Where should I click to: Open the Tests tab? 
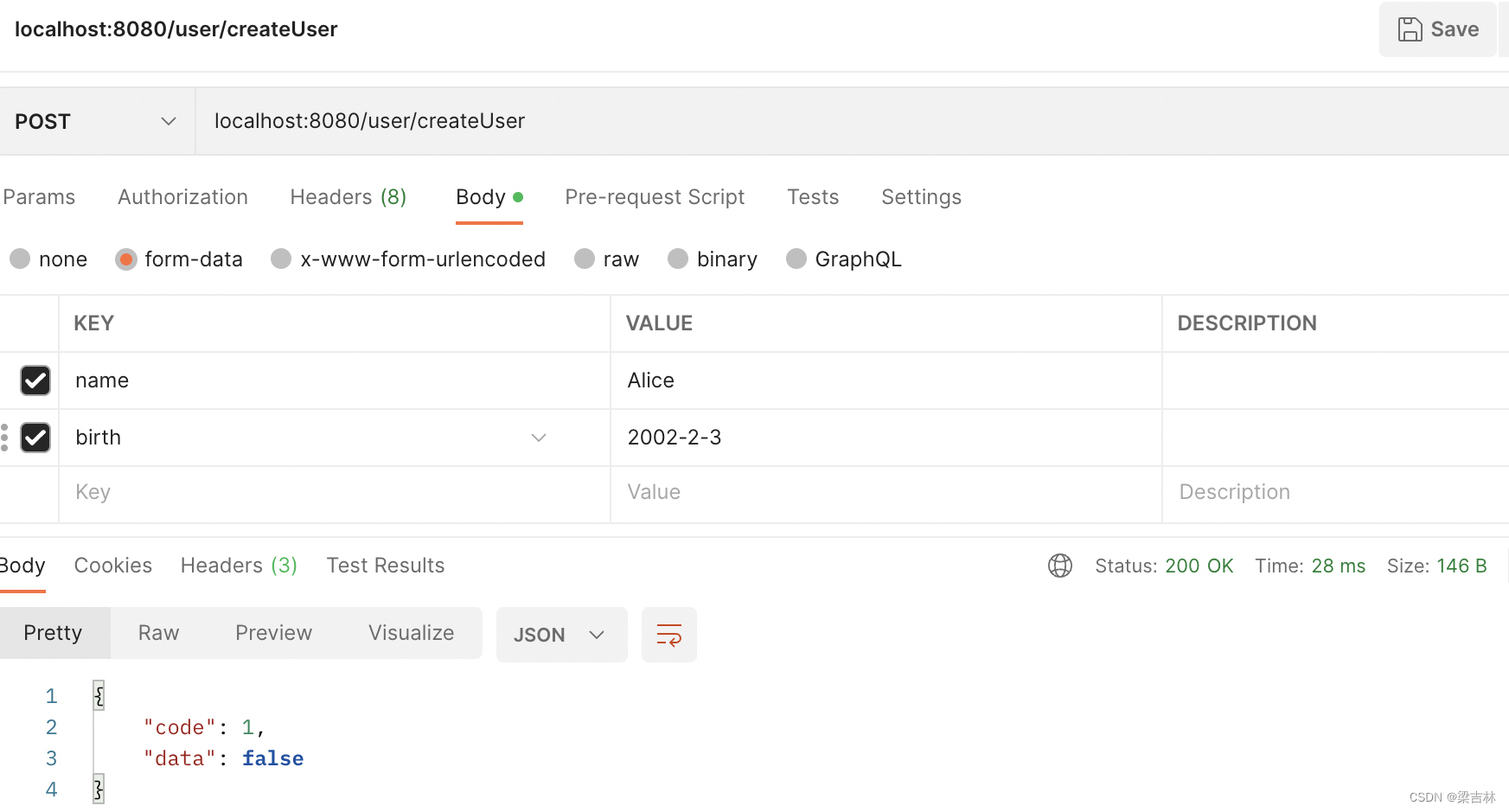(813, 197)
